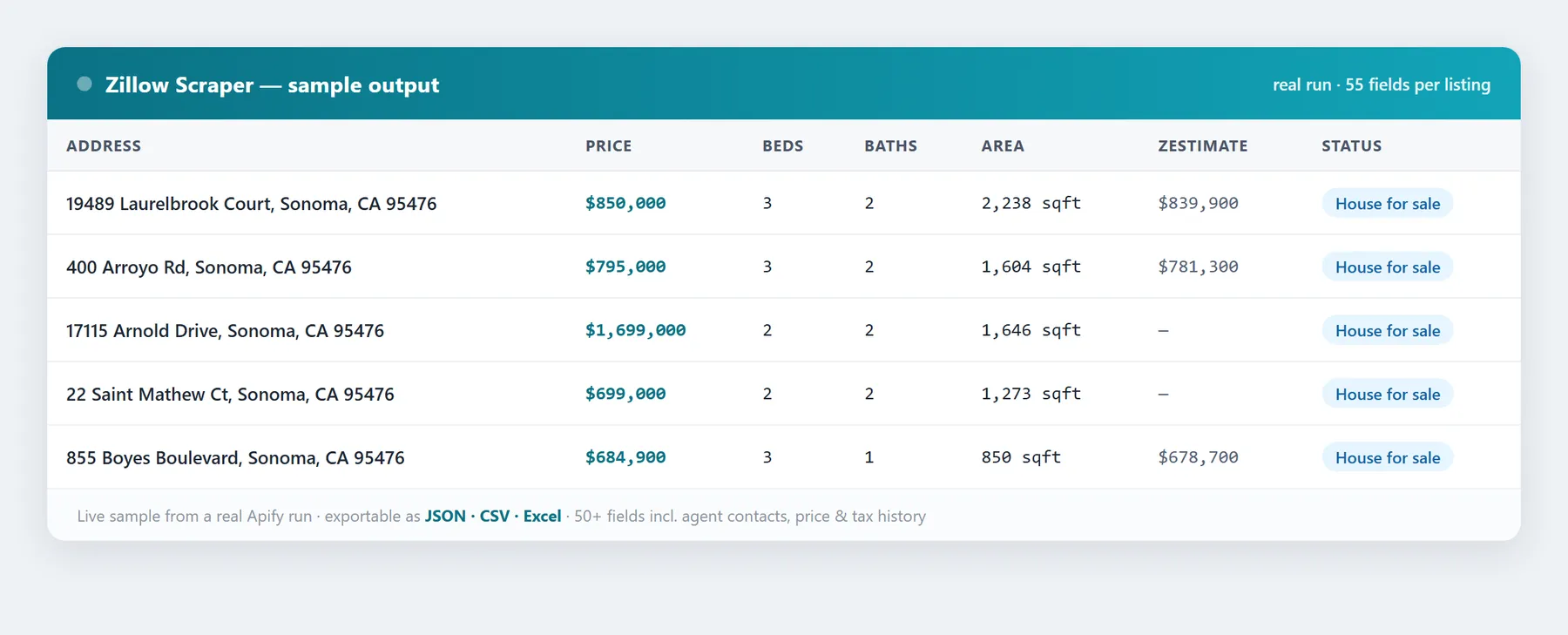Click the $1,699,000 price cell
The height and width of the screenshot is (635, 1568).
pyautogui.click(x=635, y=330)
